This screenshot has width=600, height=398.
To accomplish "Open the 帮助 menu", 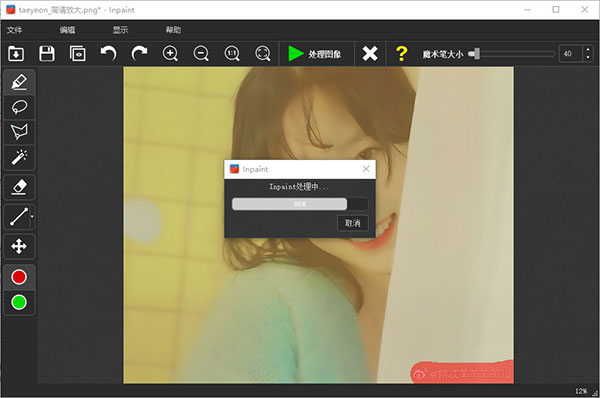I will tap(173, 30).
